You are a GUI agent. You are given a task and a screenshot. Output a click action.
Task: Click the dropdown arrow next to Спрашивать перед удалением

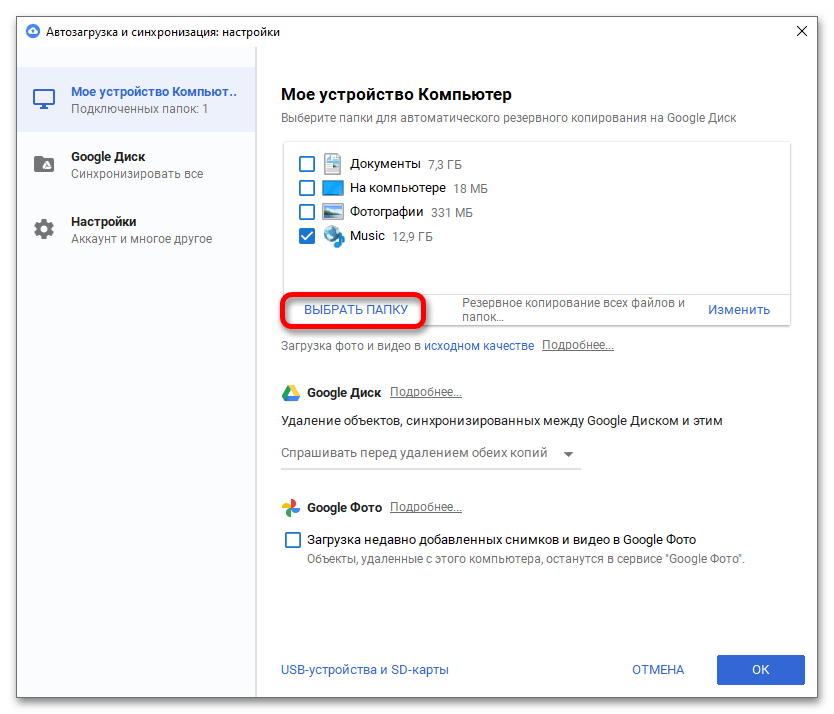[569, 454]
